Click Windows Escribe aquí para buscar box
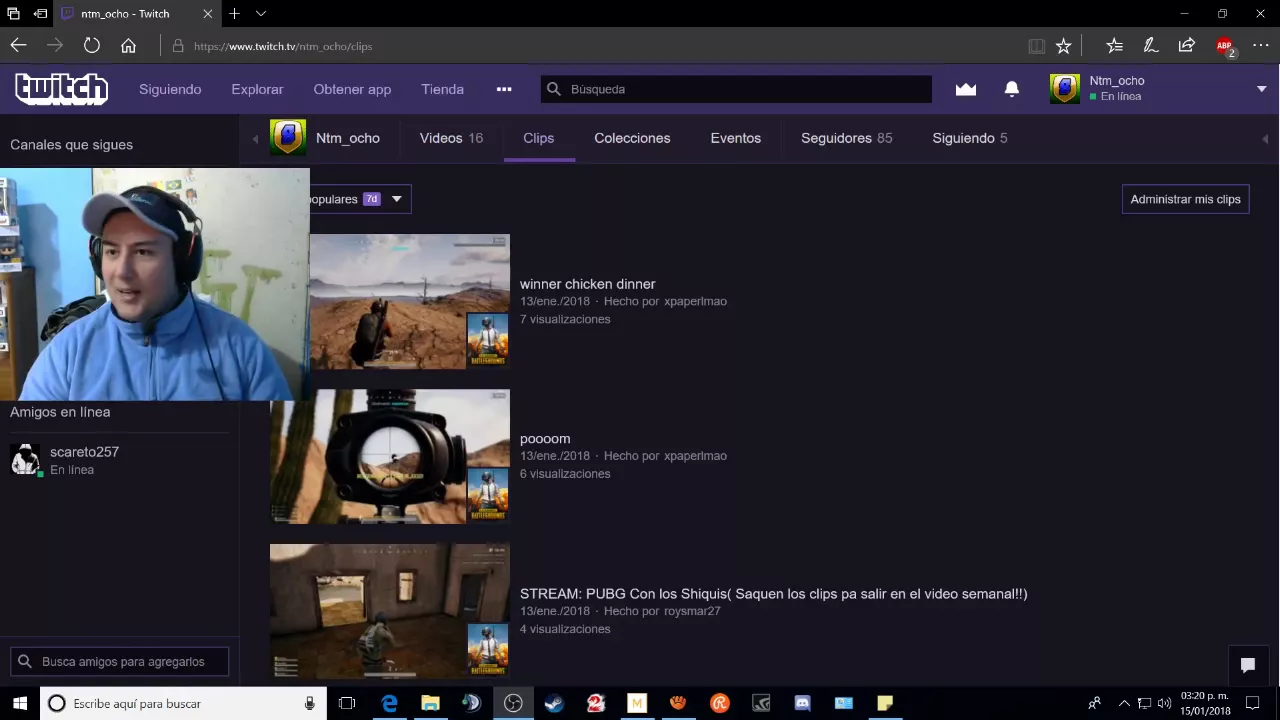This screenshot has width=1280, height=720. pyautogui.click(x=183, y=703)
